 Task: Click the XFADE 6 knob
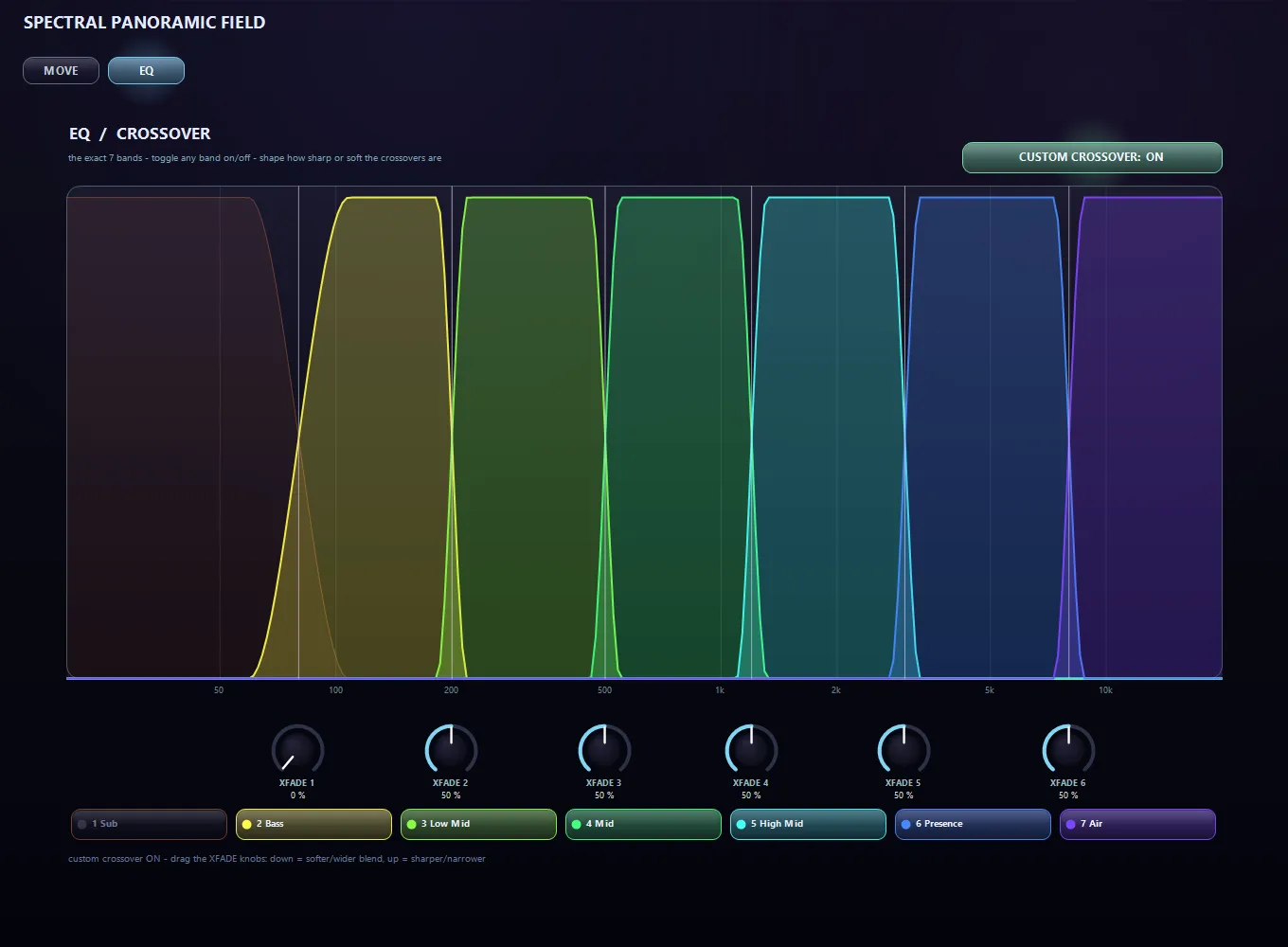[1068, 750]
